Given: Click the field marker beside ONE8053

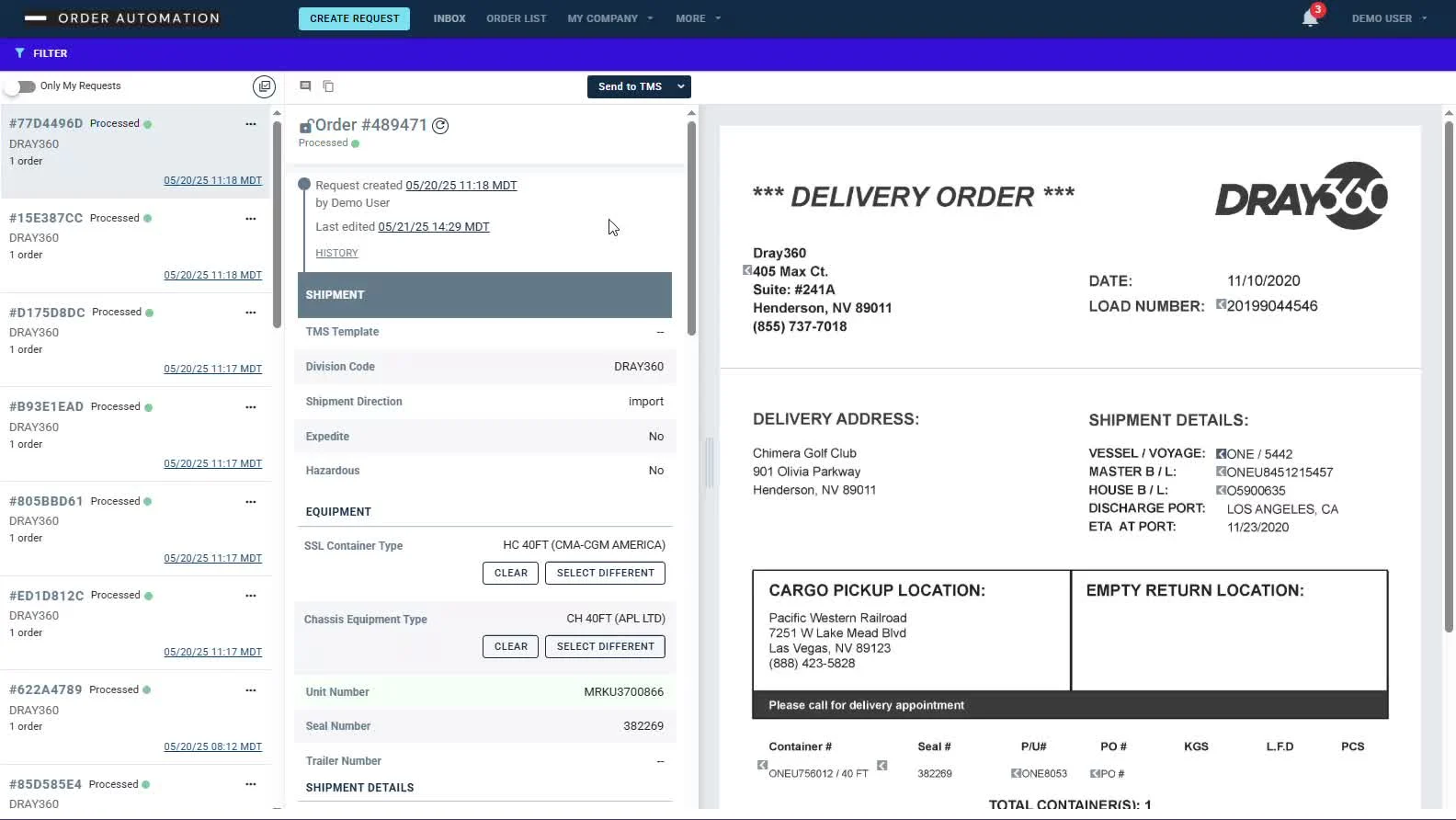Looking at the screenshot, I should coord(1016,773).
